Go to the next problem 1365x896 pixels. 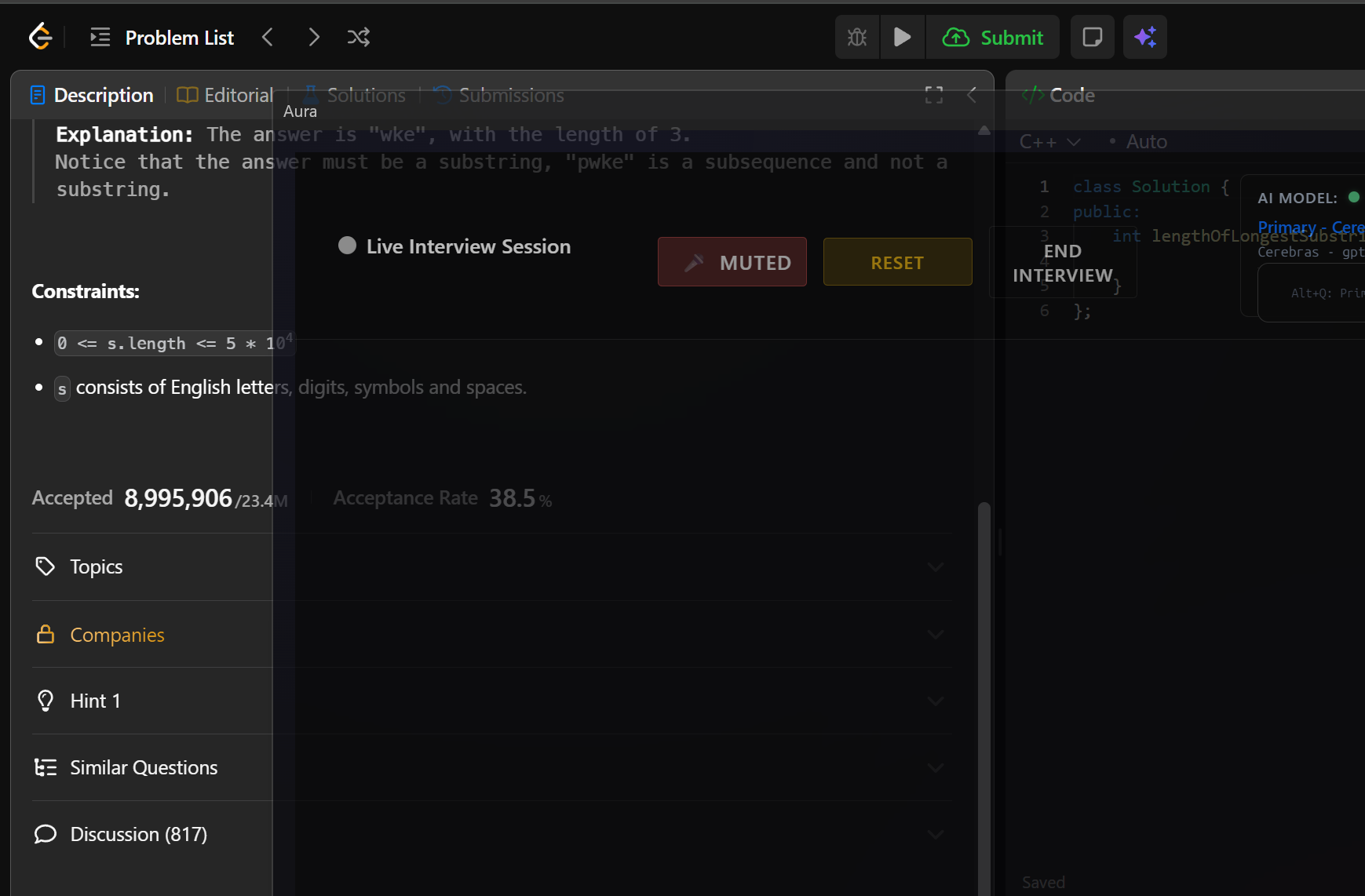(x=314, y=37)
